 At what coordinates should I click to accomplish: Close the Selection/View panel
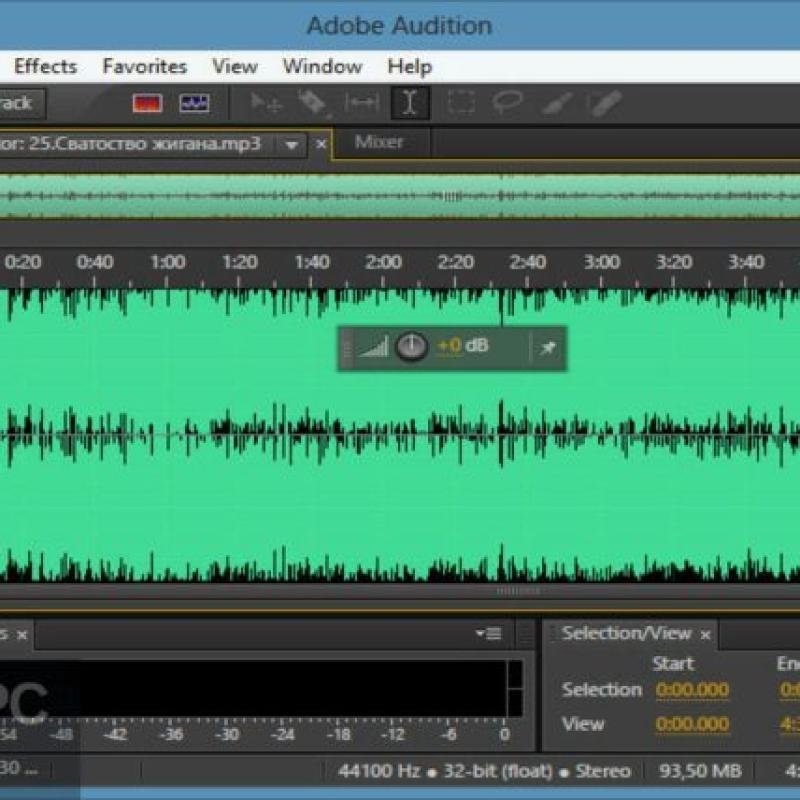click(x=705, y=635)
